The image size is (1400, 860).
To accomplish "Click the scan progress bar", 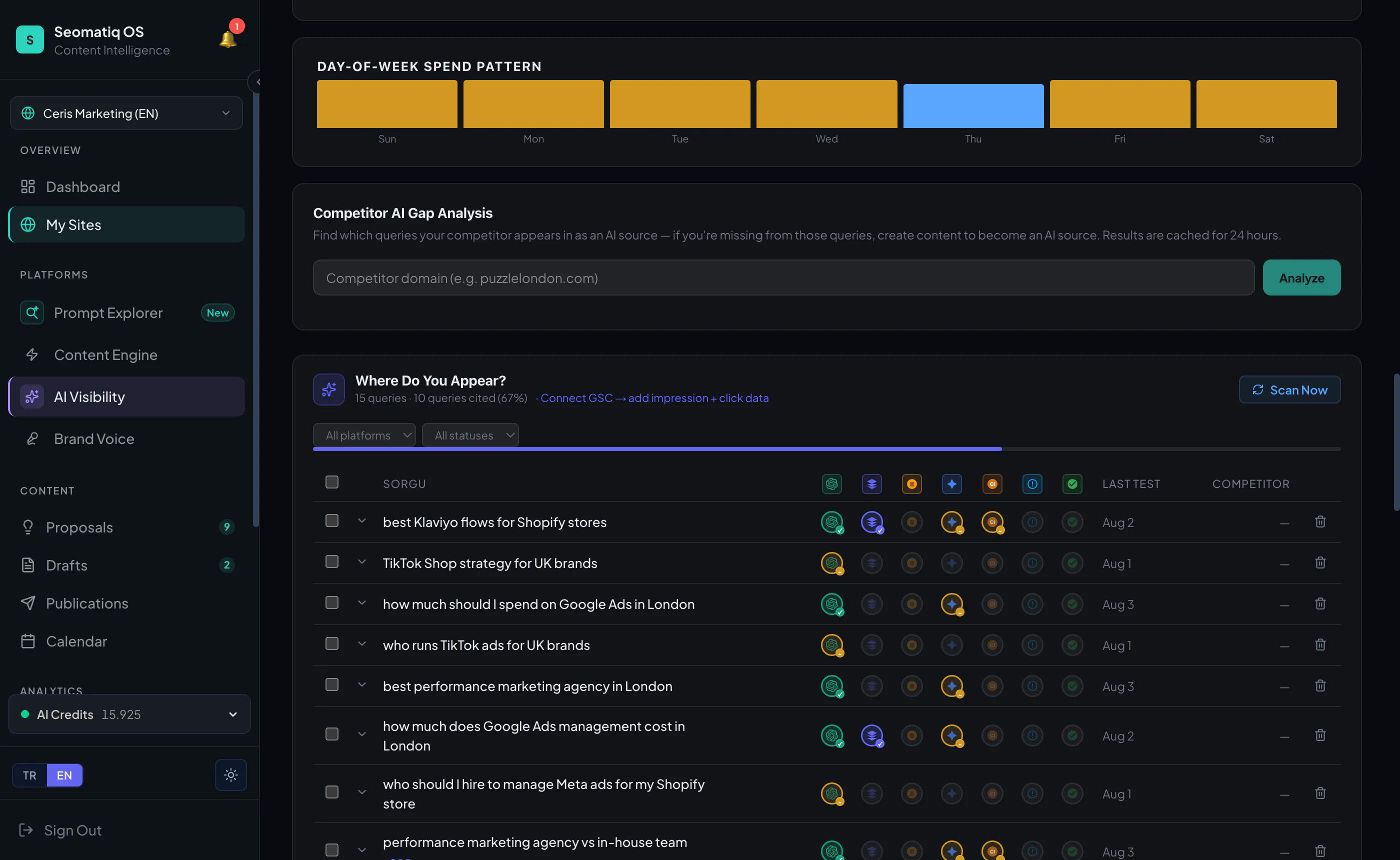I will [x=826, y=449].
